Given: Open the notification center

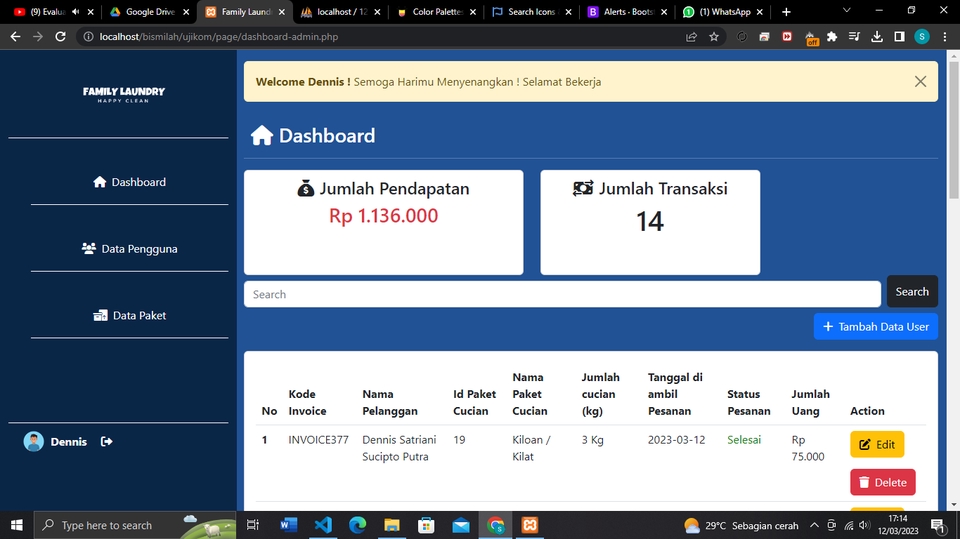Looking at the screenshot, I should coord(937,525).
